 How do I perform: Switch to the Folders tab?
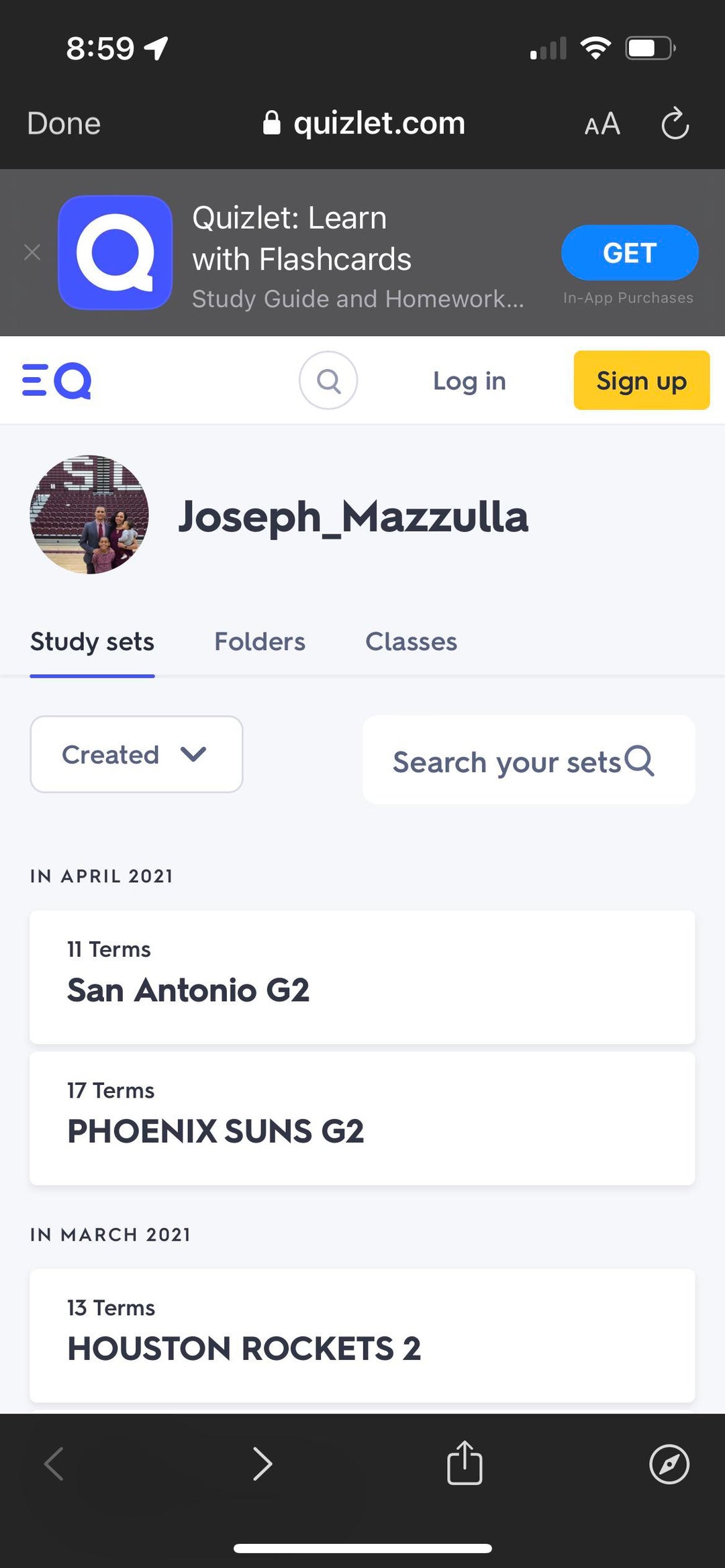pyautogui.click(x=260, y=641)
